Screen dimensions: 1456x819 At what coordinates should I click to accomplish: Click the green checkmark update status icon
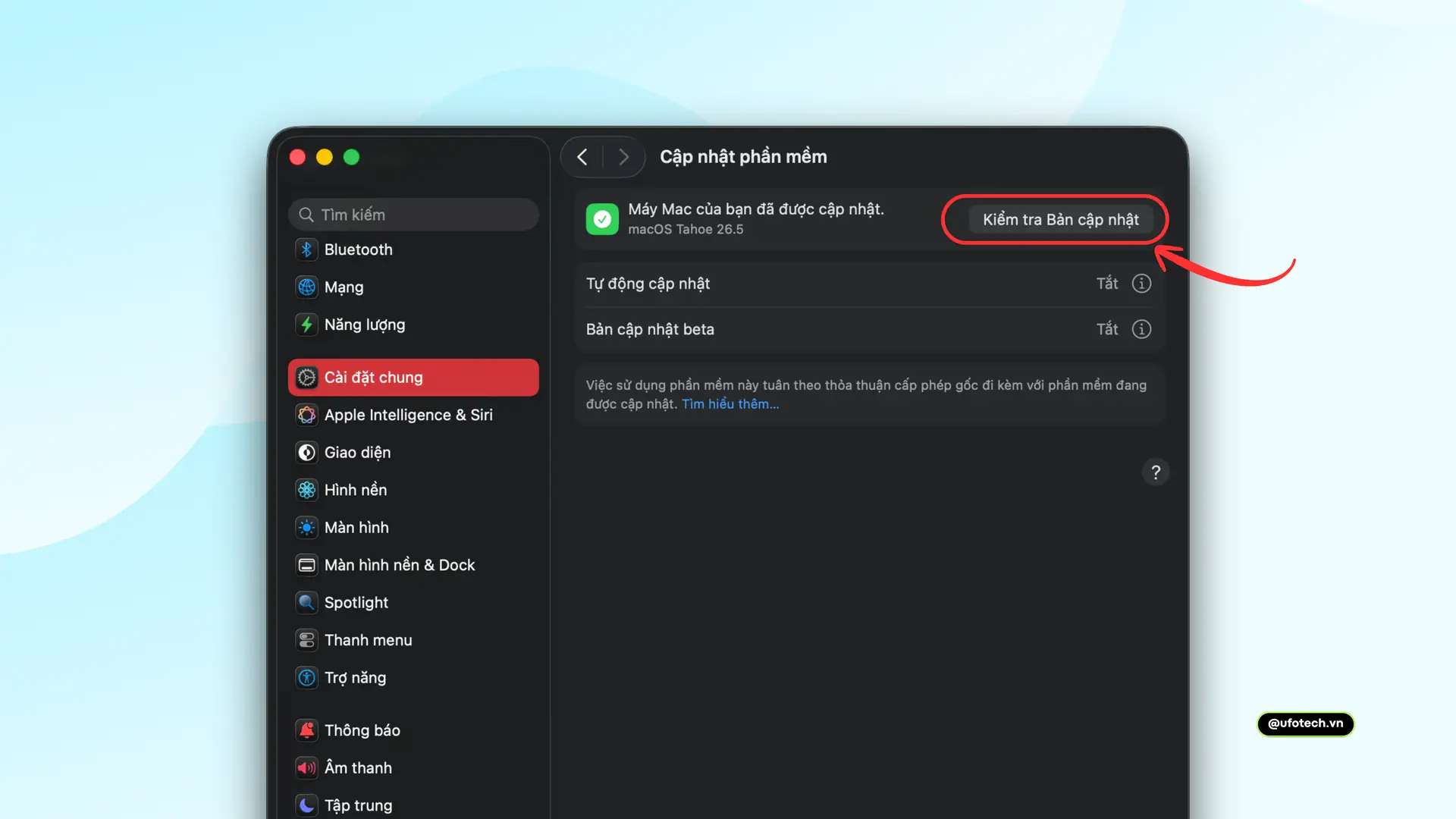pos(602,219)
